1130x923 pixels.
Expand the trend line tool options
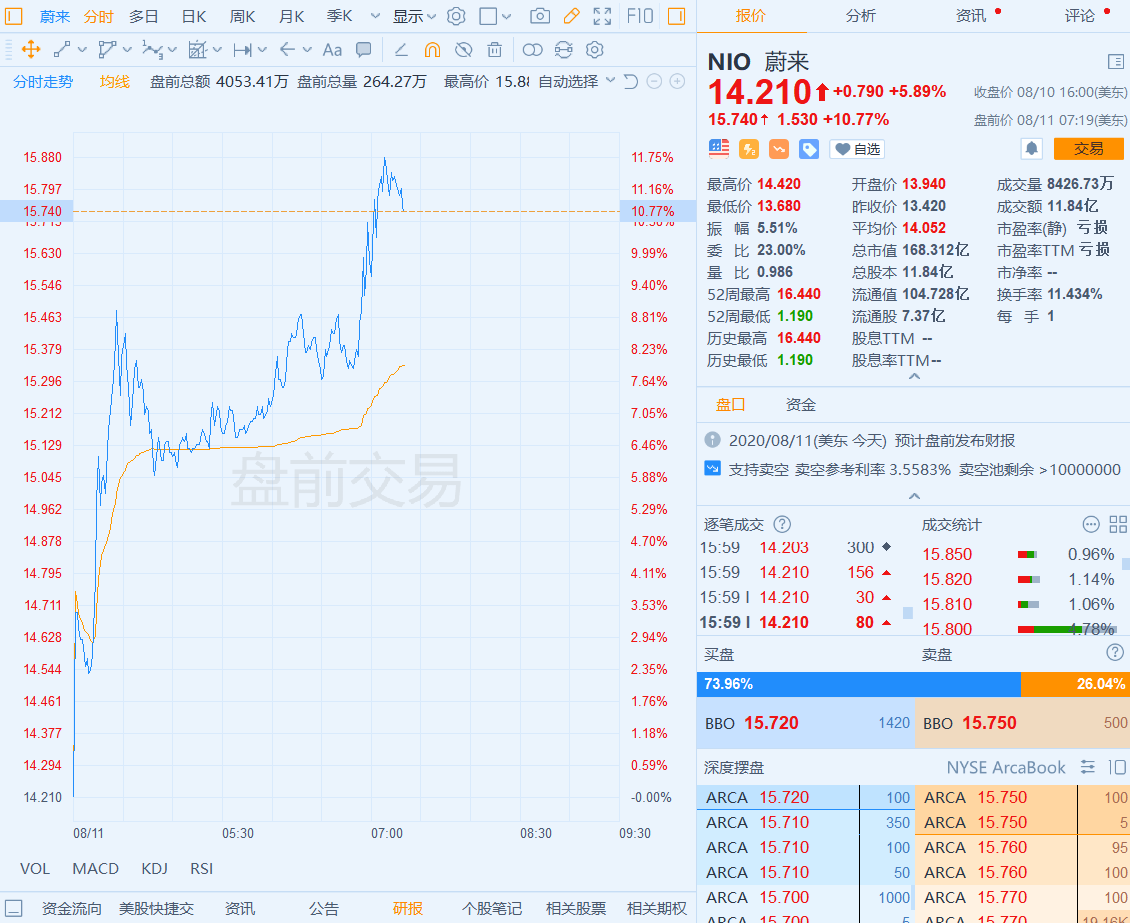click(82, 50)
